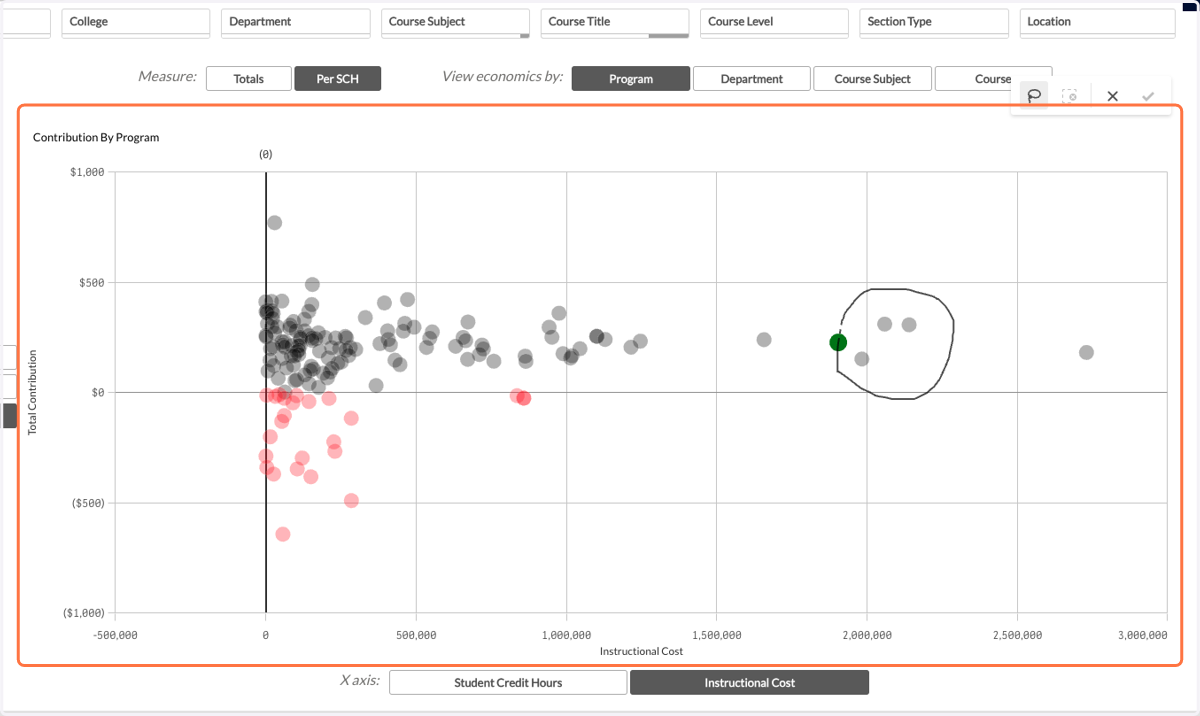Open the Course Level filter
The width and height of the screenshot is (1200, 716).
(x=774, y=22)
